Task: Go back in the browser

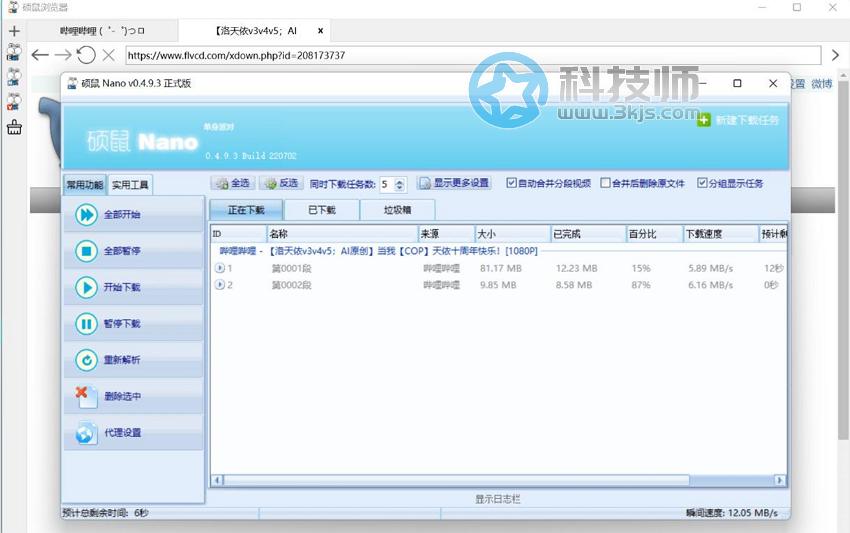Action: pos(40,55)
